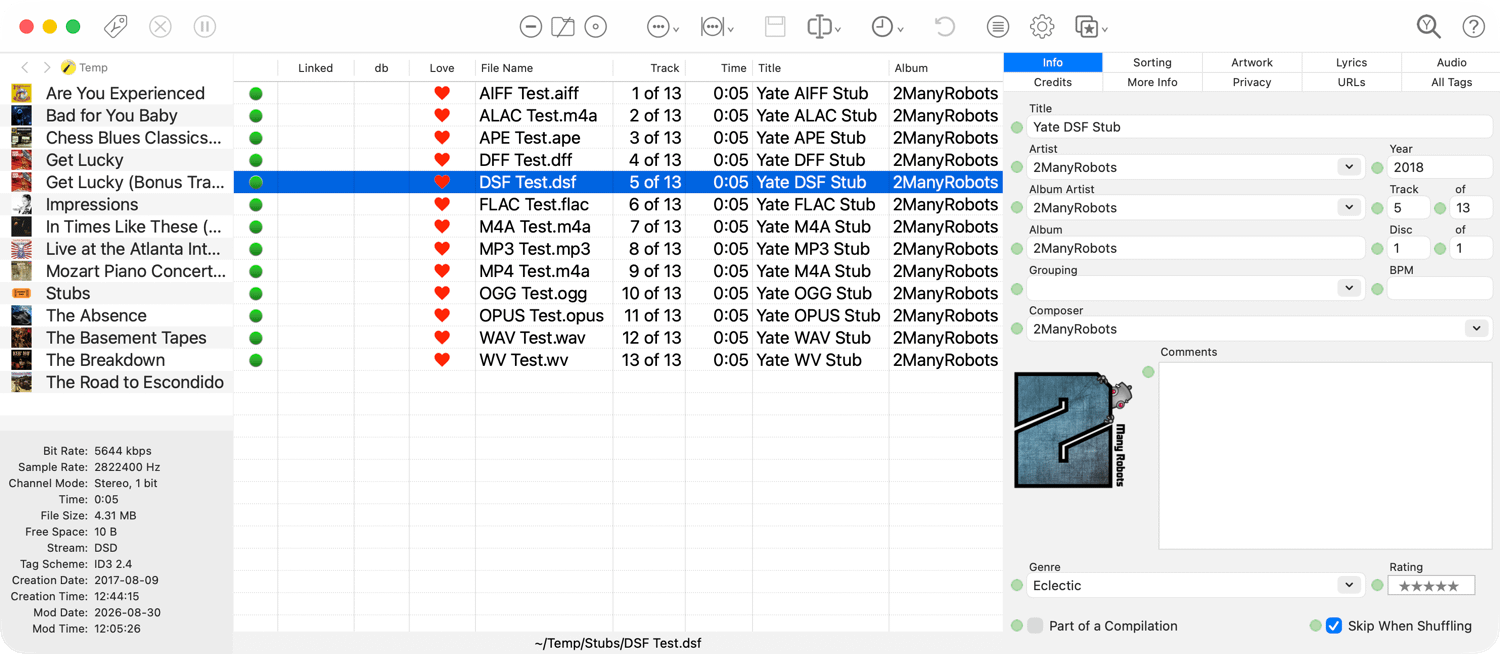
Task: Toggle love heart for FLAC Test.flac
Action: pyautogui.click(x=442, y=204)
